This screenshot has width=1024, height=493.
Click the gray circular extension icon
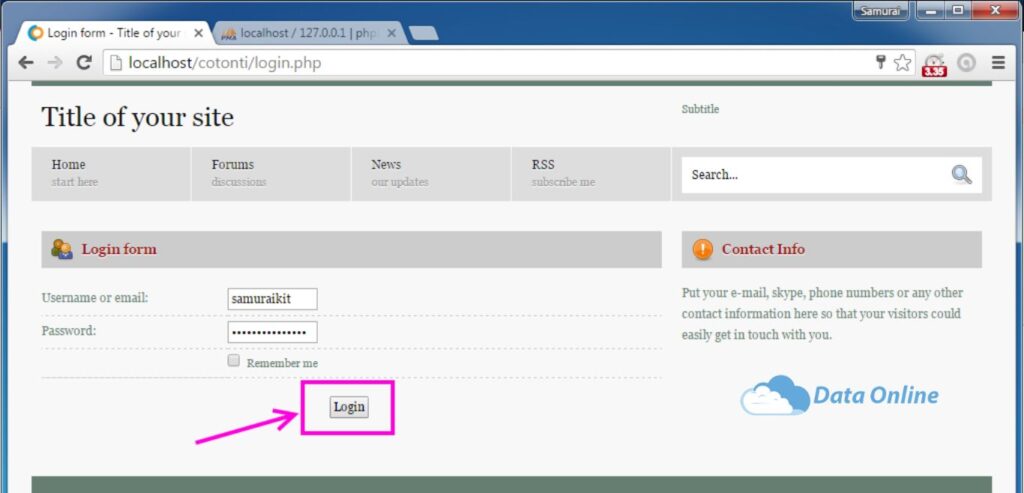[966, 63]
